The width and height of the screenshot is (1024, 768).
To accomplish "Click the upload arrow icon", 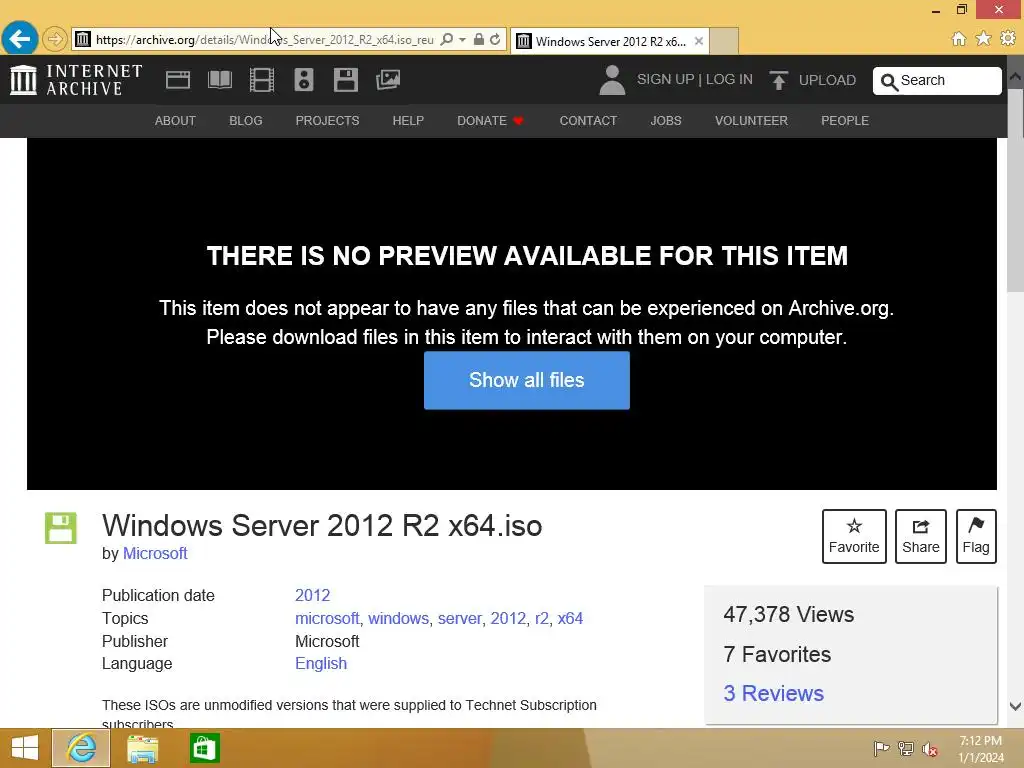I will click(x=778, y=80).
